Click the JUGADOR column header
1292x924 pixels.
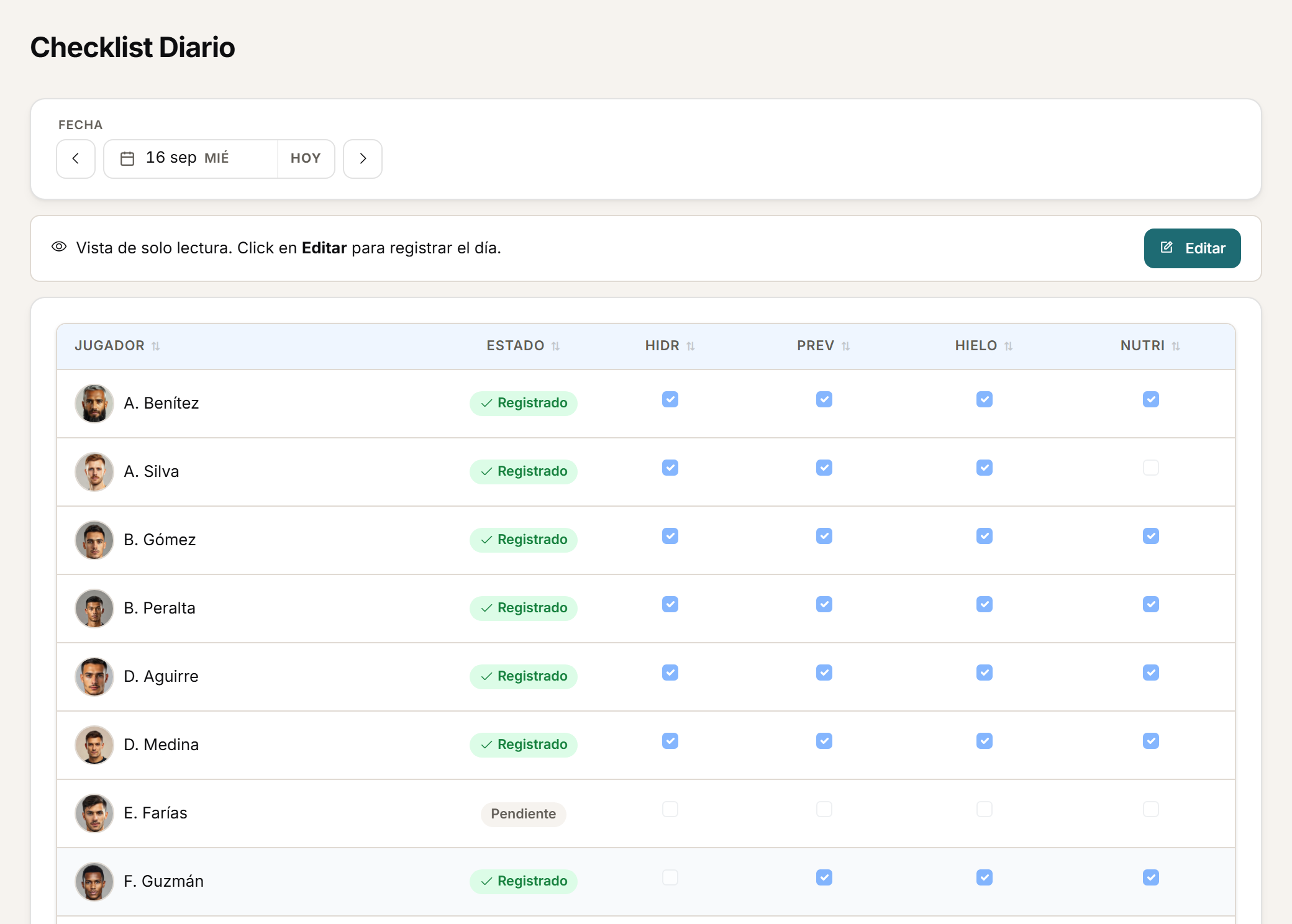click(110, 346)
